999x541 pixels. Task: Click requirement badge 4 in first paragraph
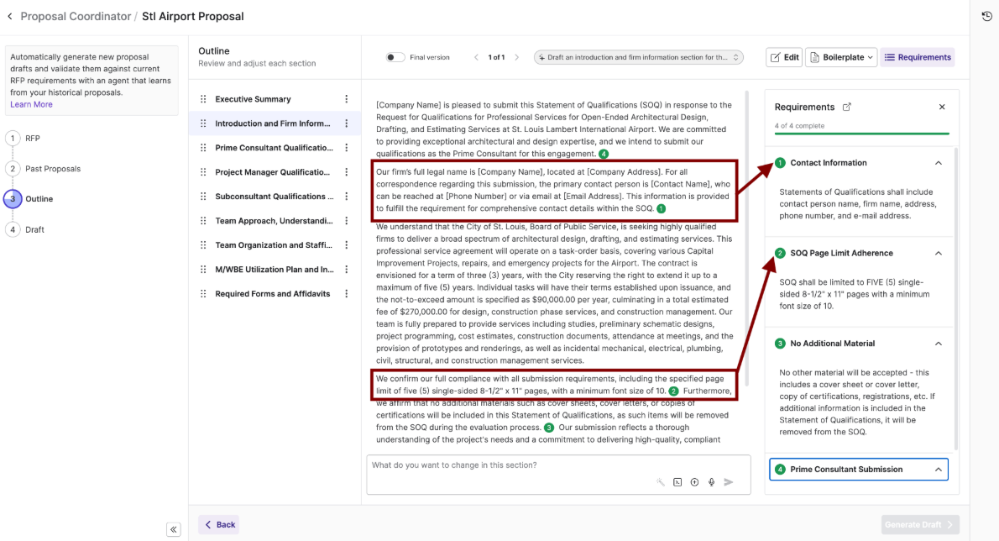pos(603,154)
